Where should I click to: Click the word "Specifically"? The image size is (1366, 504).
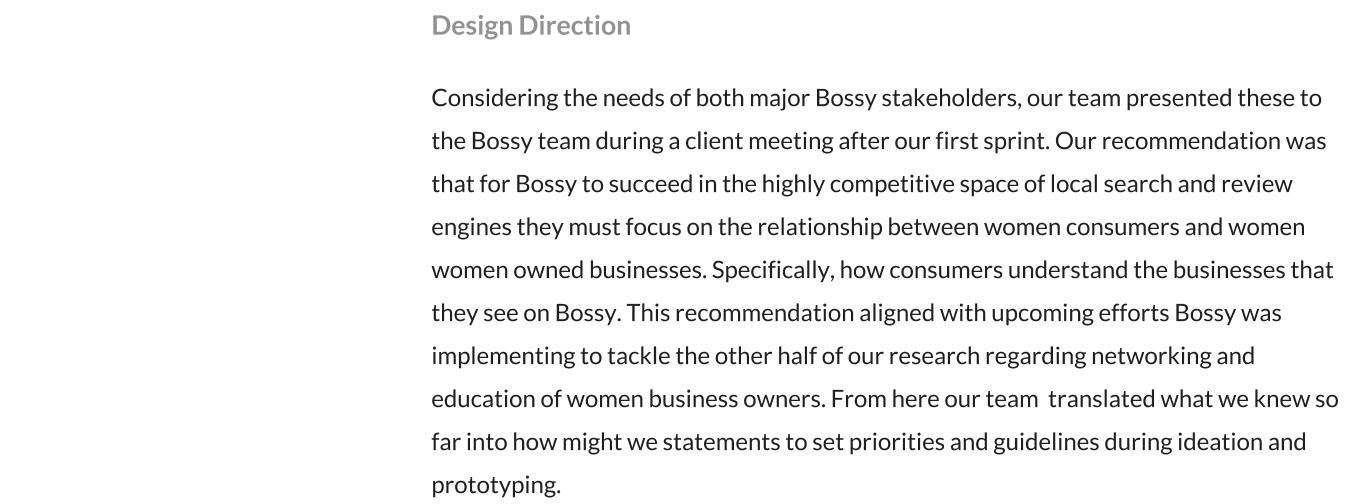[x=772, y=271]
